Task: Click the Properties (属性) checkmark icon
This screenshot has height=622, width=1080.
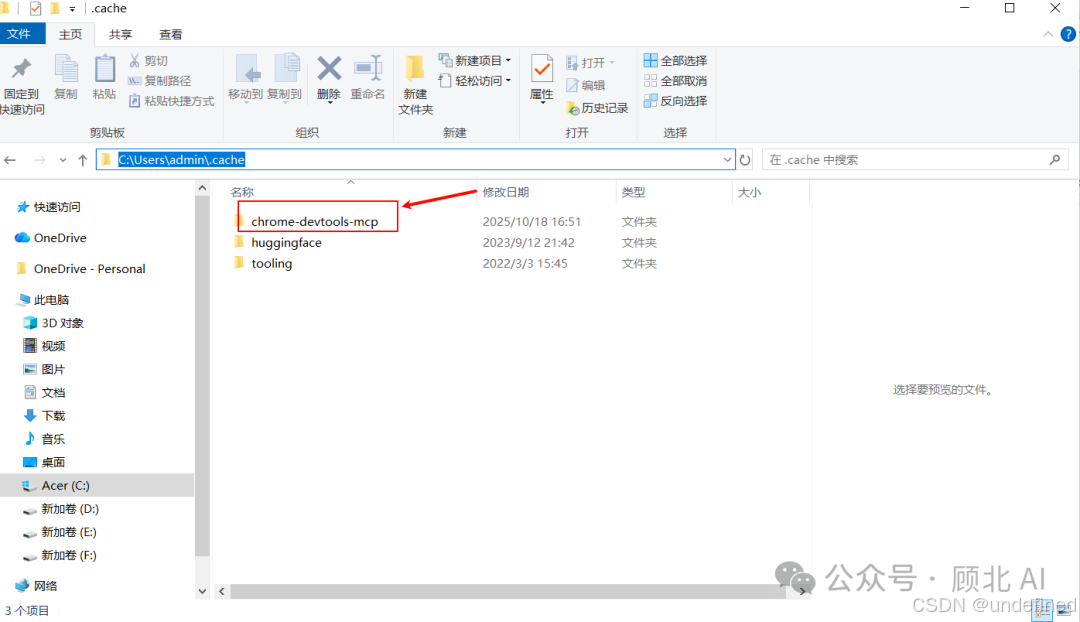Action: point(542,69)
